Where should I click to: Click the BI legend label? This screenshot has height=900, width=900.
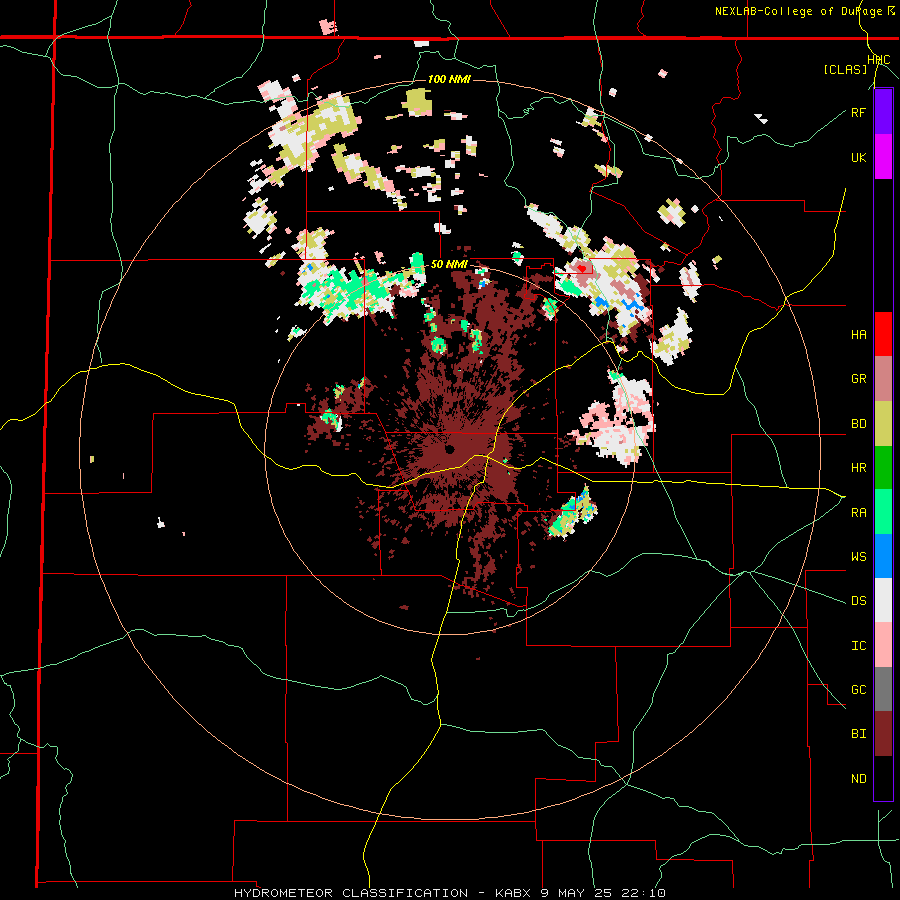point(858,734)
